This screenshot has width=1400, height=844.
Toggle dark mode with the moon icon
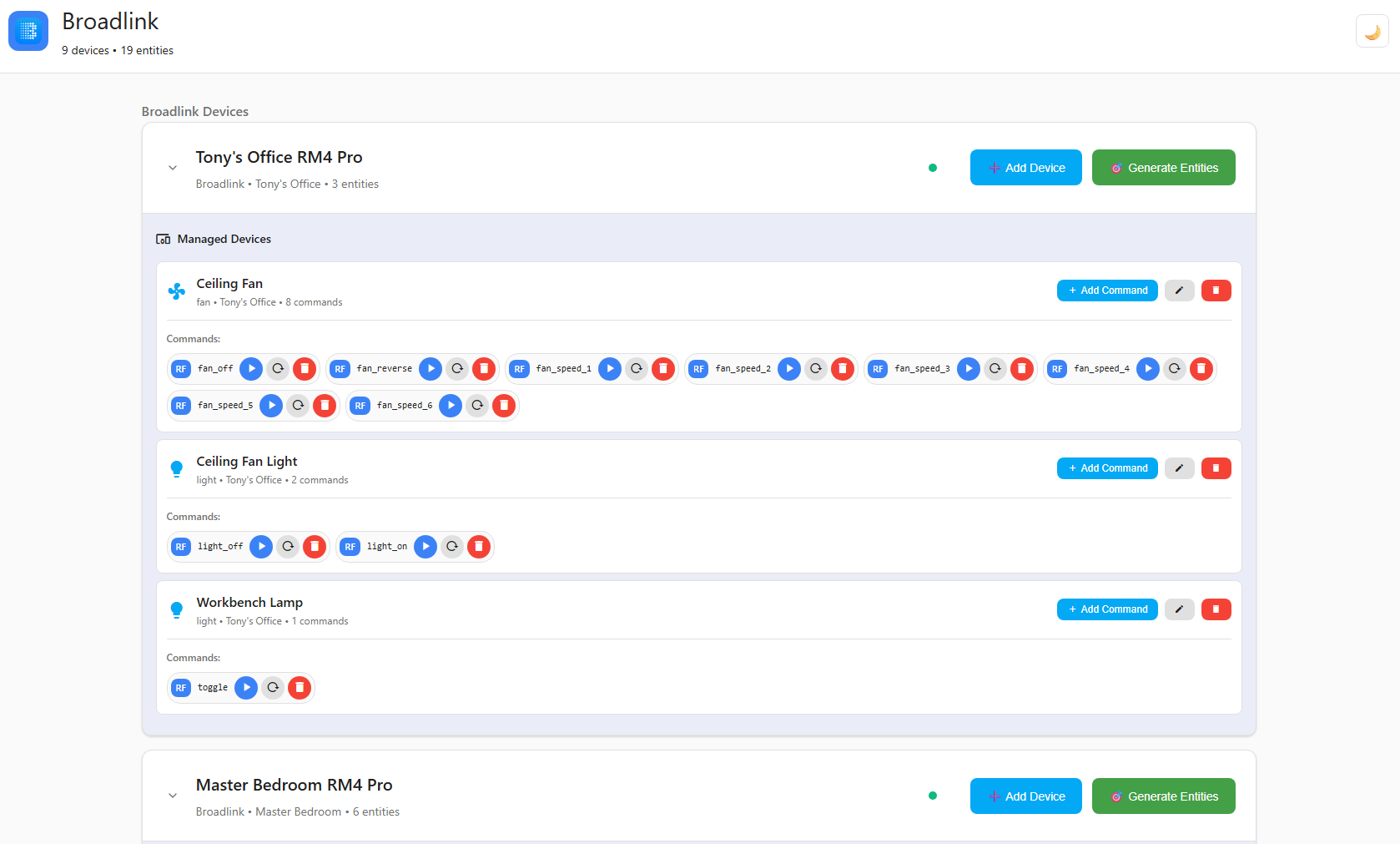click(x=1372, y=32)
